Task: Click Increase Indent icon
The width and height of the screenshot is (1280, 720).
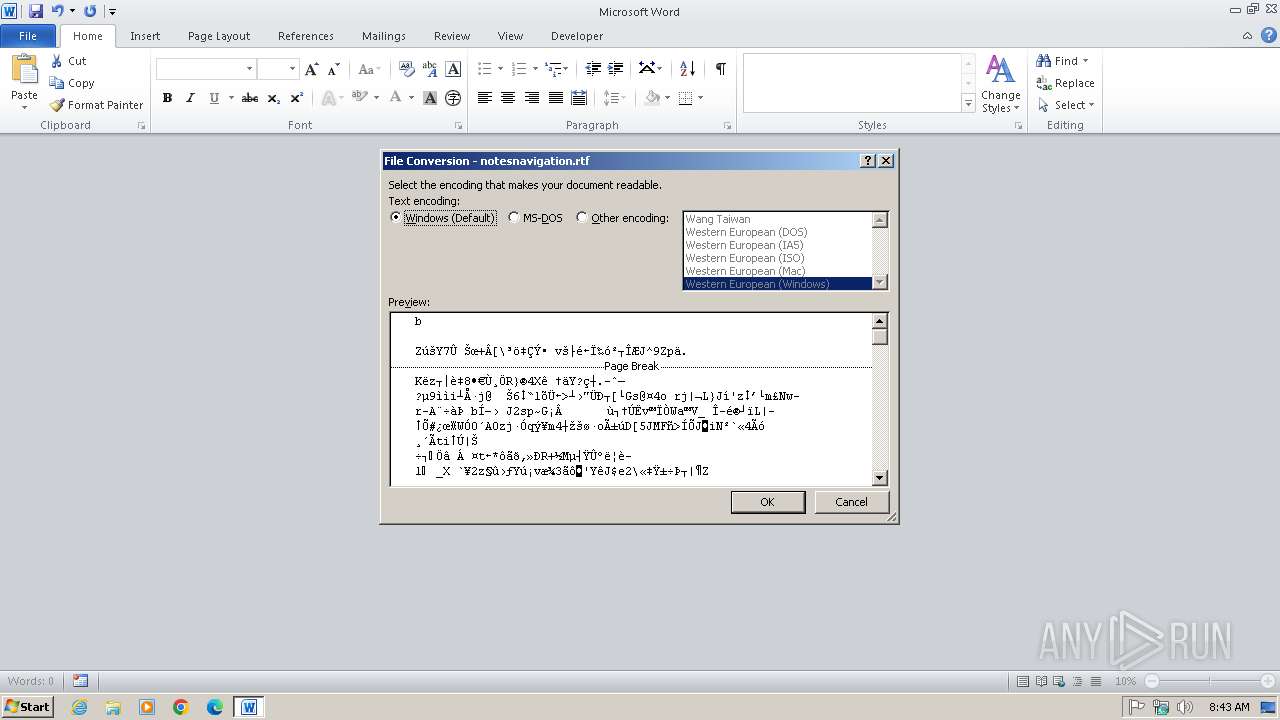Action: pyautogui.click(x=616, y=69)
